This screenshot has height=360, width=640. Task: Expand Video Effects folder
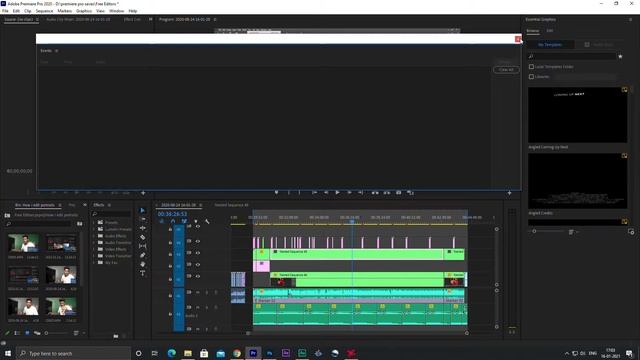click(x=94, y=249)
